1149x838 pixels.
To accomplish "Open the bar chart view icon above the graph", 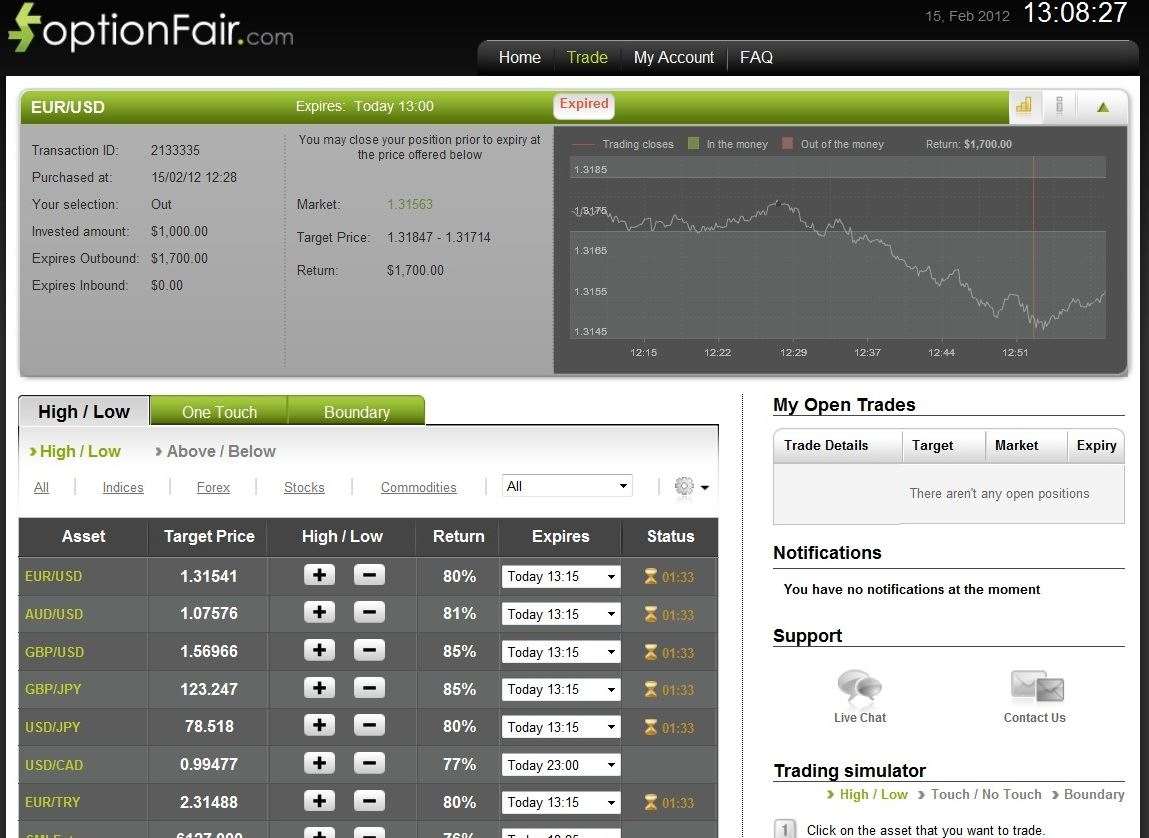I will tap(1024, 106).
